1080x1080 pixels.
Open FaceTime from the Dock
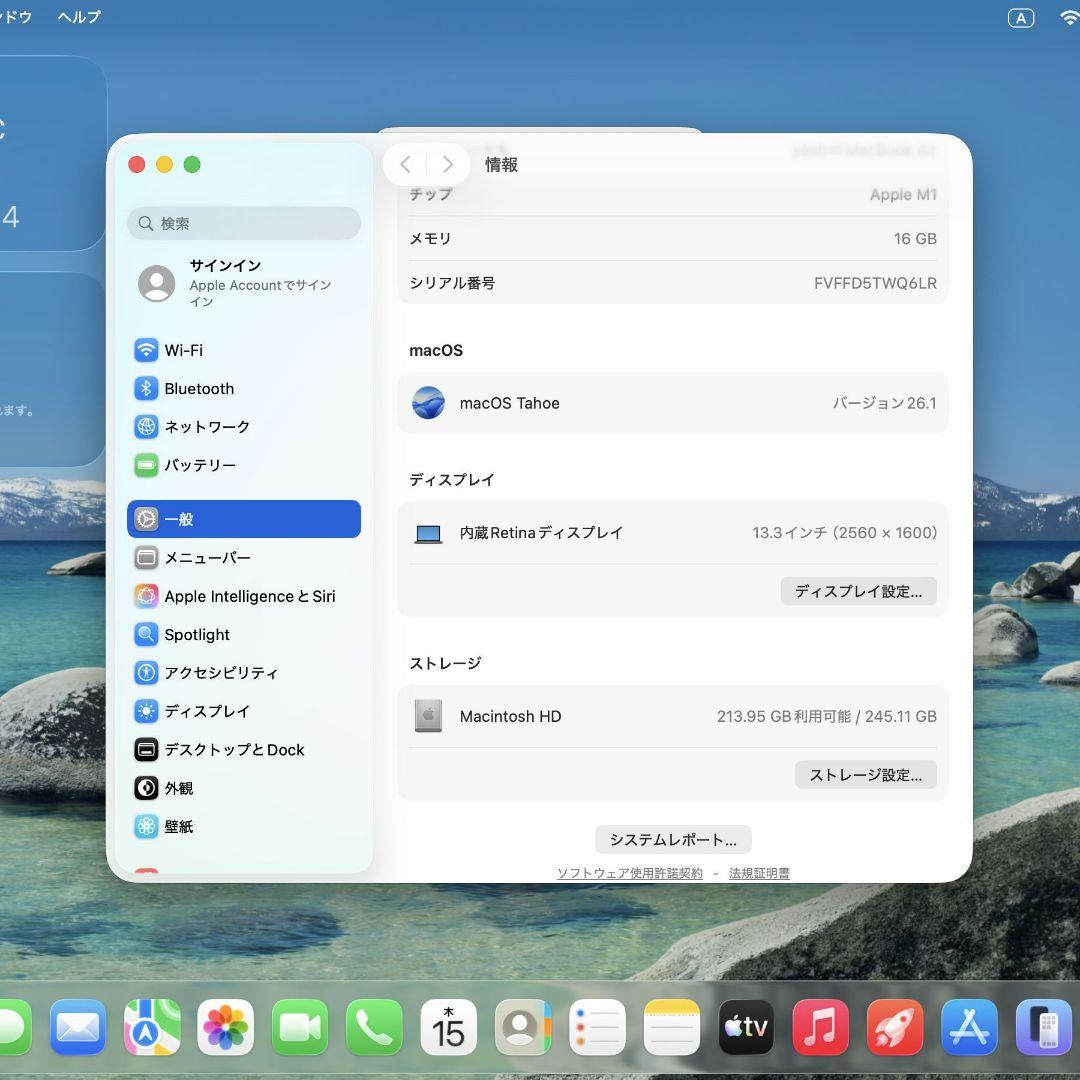tap(300, 1026)
